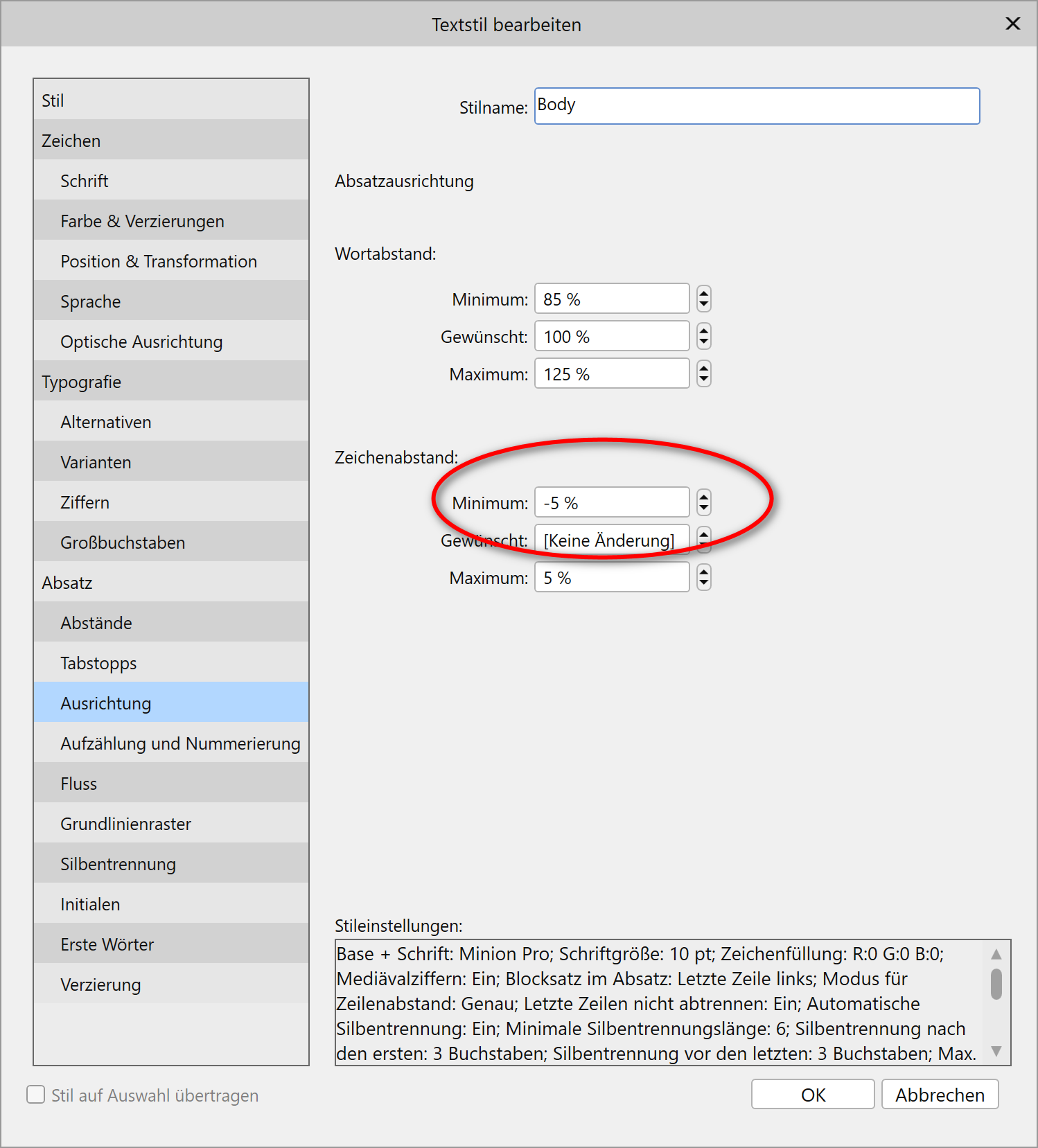Increase Wortabstand Maximum stepper up
This screenshot has height=1148, width=1038.
pos(704,367)
